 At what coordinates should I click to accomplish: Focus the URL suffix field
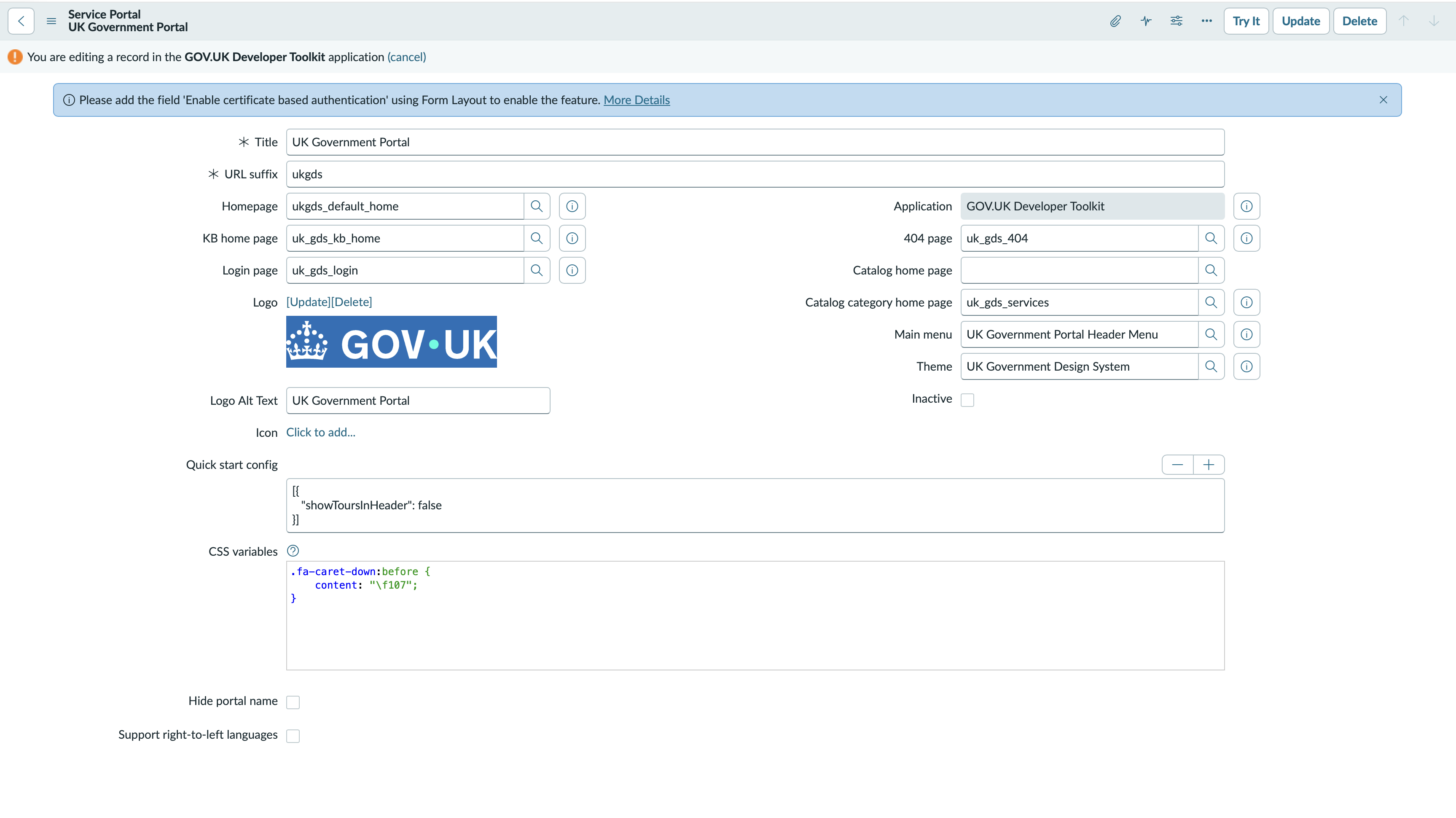tap(755, 174)
